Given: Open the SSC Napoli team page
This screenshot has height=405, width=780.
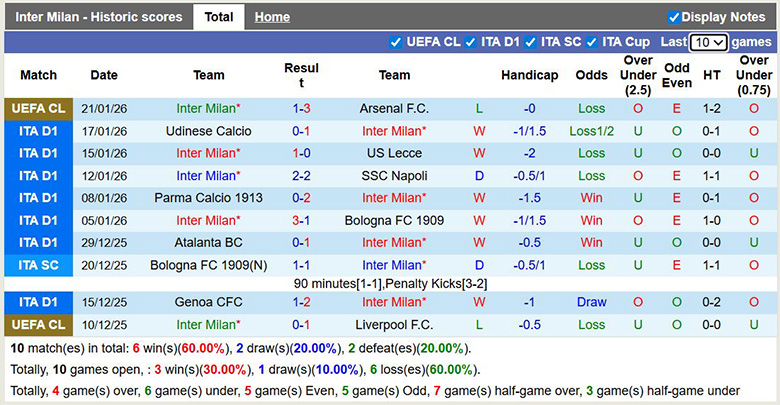Looking at the screenshot, I should pos(394,176).
